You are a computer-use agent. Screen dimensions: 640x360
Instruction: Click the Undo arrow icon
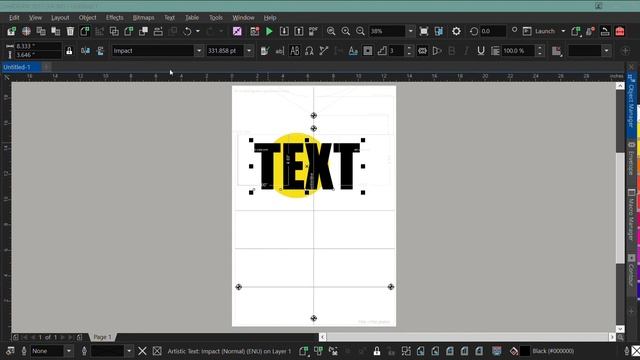187,31
